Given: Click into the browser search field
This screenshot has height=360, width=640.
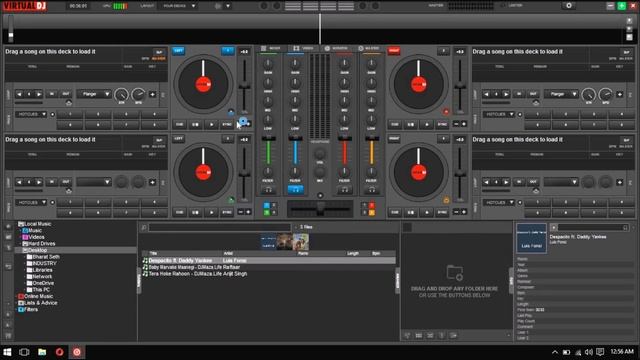Looking at the screenshot, I should point(220,228).
